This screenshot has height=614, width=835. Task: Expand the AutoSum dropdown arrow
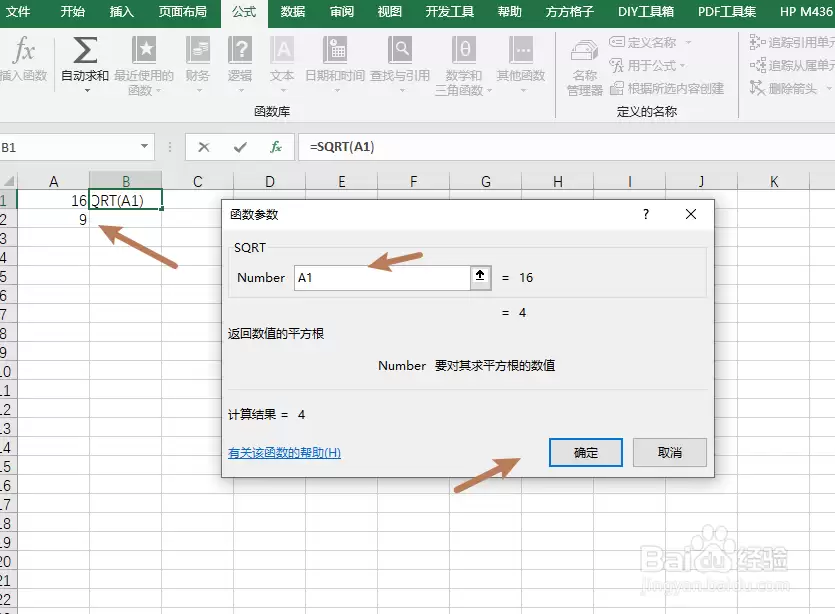[x=87, y=91]
